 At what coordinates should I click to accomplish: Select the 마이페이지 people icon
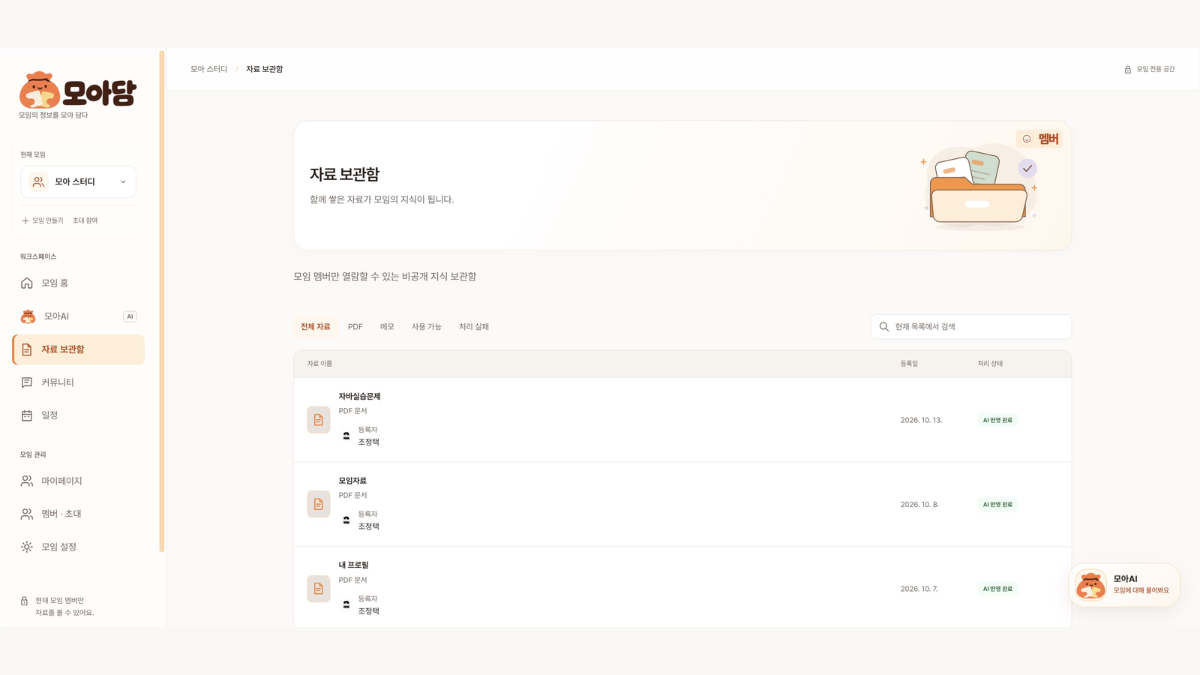[x=27, y=481]
